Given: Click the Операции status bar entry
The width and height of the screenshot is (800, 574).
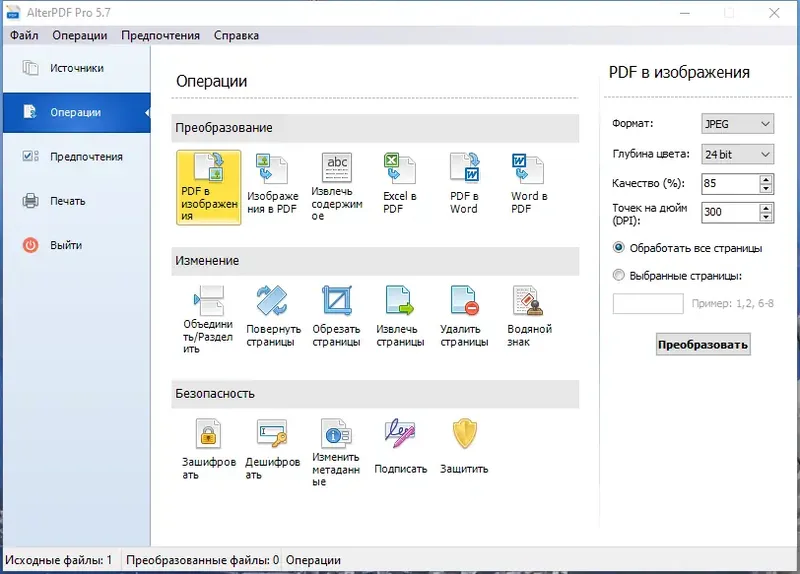Looking at the screenshot, I should (313, 560).
